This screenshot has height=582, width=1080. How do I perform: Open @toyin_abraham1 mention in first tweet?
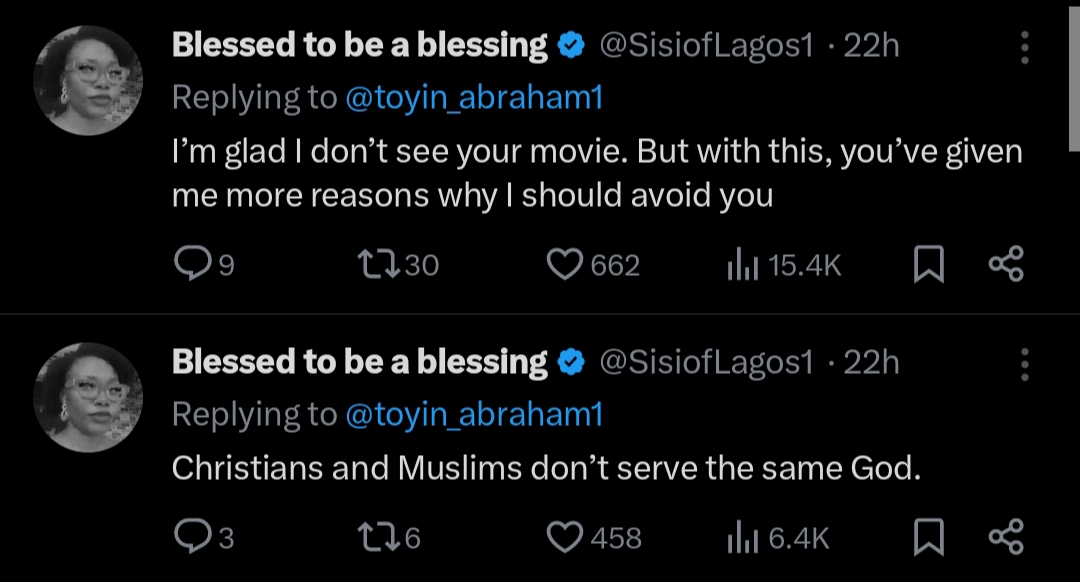473,97
